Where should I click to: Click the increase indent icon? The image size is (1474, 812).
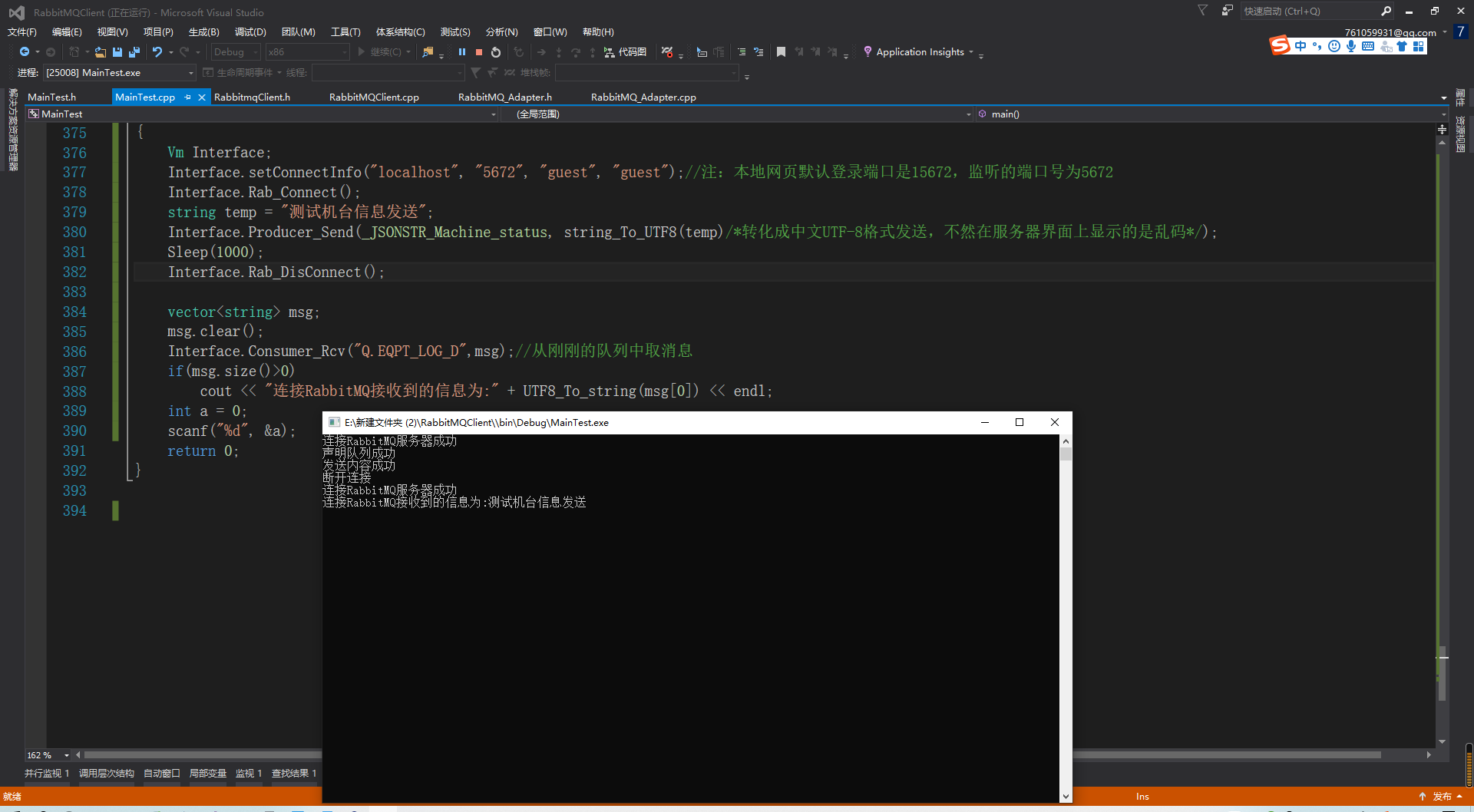pos(742,52)
